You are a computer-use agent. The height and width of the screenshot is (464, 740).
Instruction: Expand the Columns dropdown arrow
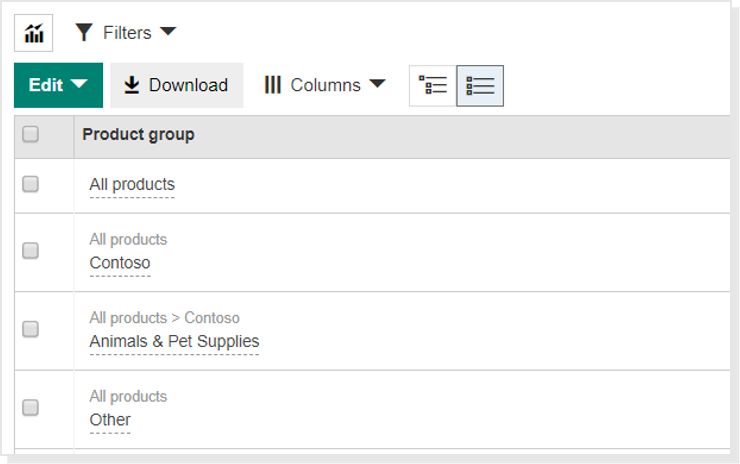coord(377,85)
